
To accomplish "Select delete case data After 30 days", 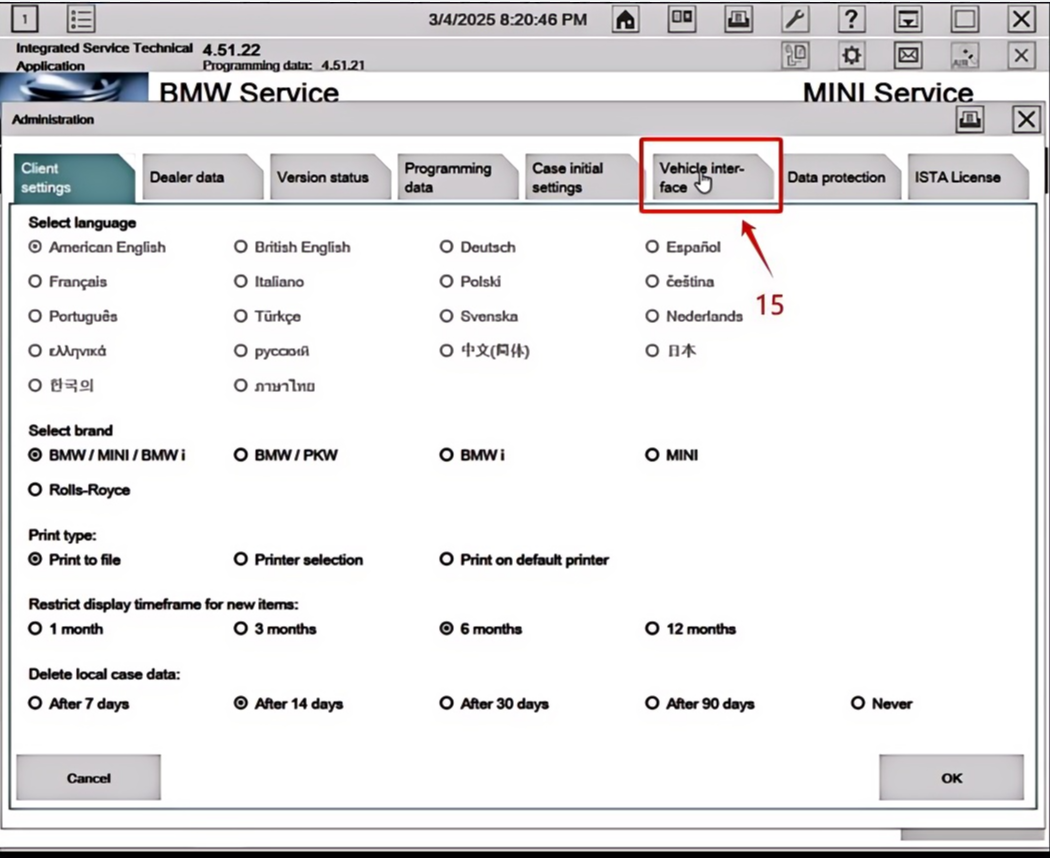I will coord(447,704).
